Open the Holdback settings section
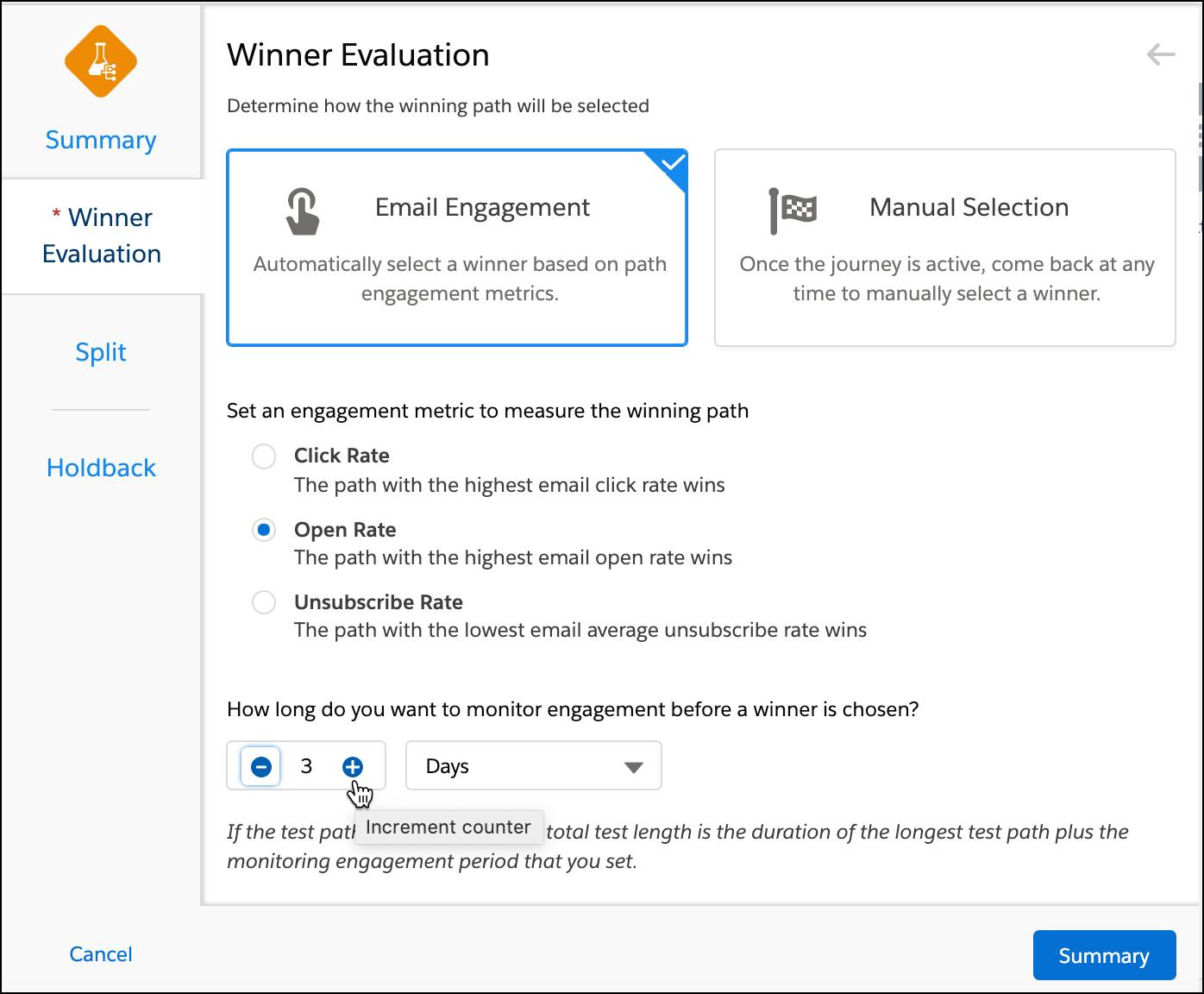 pos(101,468)
